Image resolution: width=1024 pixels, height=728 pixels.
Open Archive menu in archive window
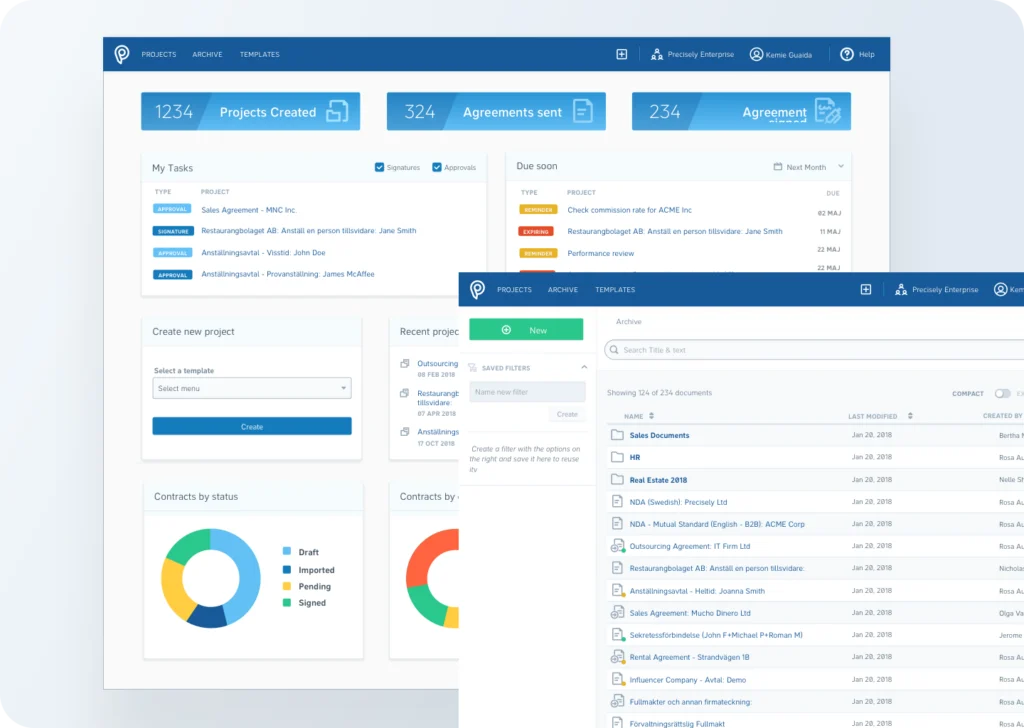point(563,289)
